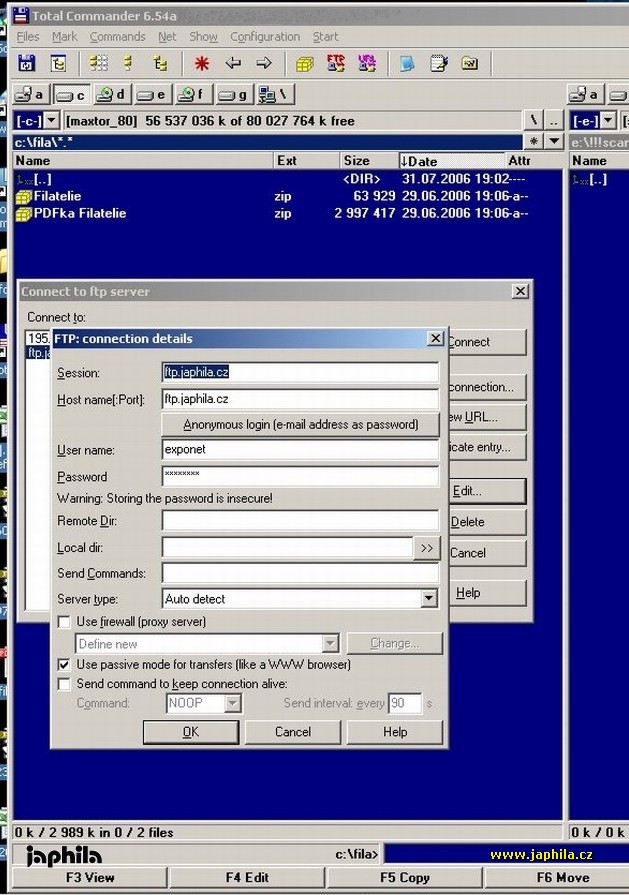Uncheck Use passive mode for transfers

64,665
